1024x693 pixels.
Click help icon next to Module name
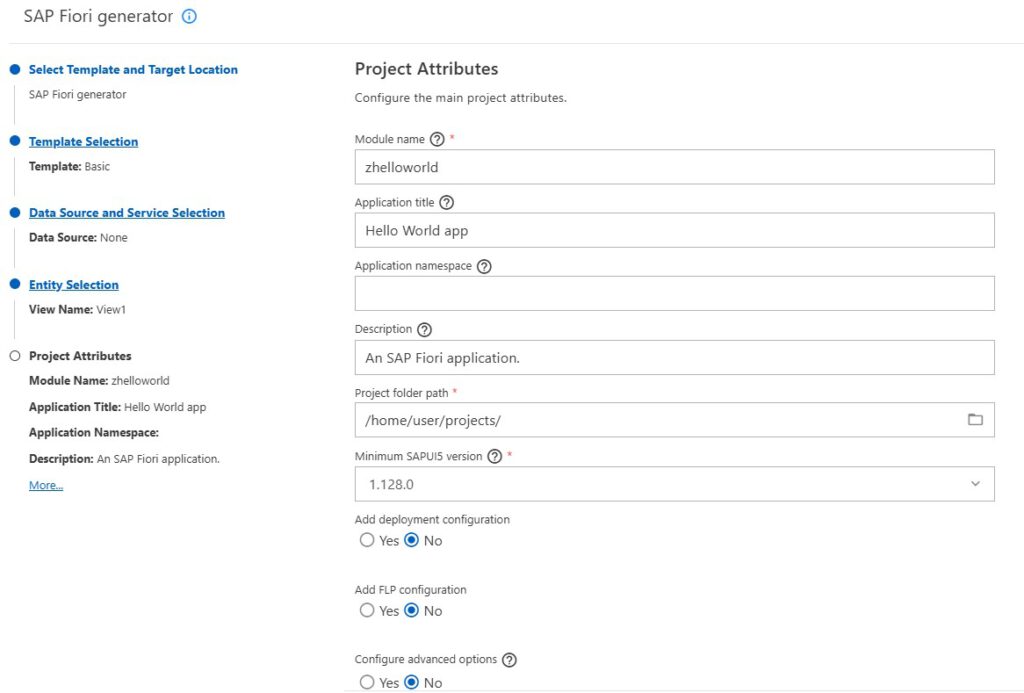[x=437, y=139]
